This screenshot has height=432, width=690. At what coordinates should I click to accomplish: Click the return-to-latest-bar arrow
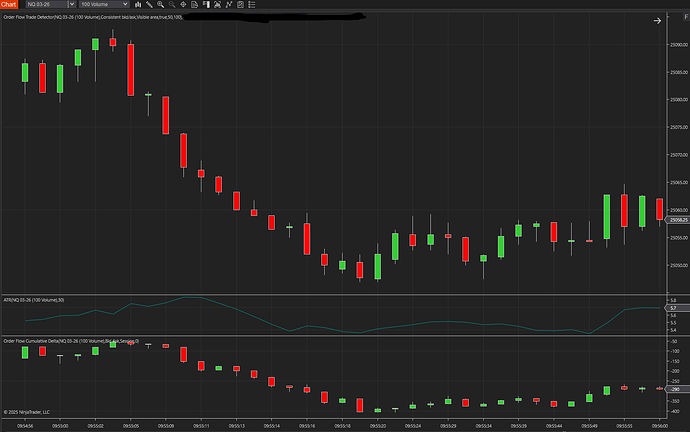(657, 20)
